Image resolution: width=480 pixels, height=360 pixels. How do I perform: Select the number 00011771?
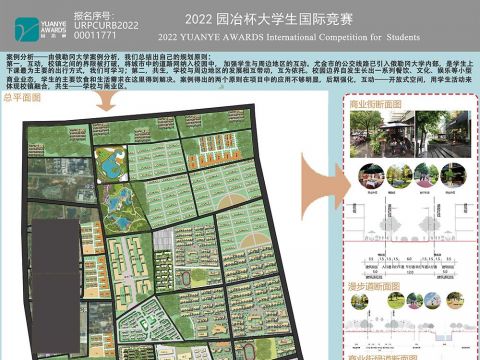click(95, 35)
